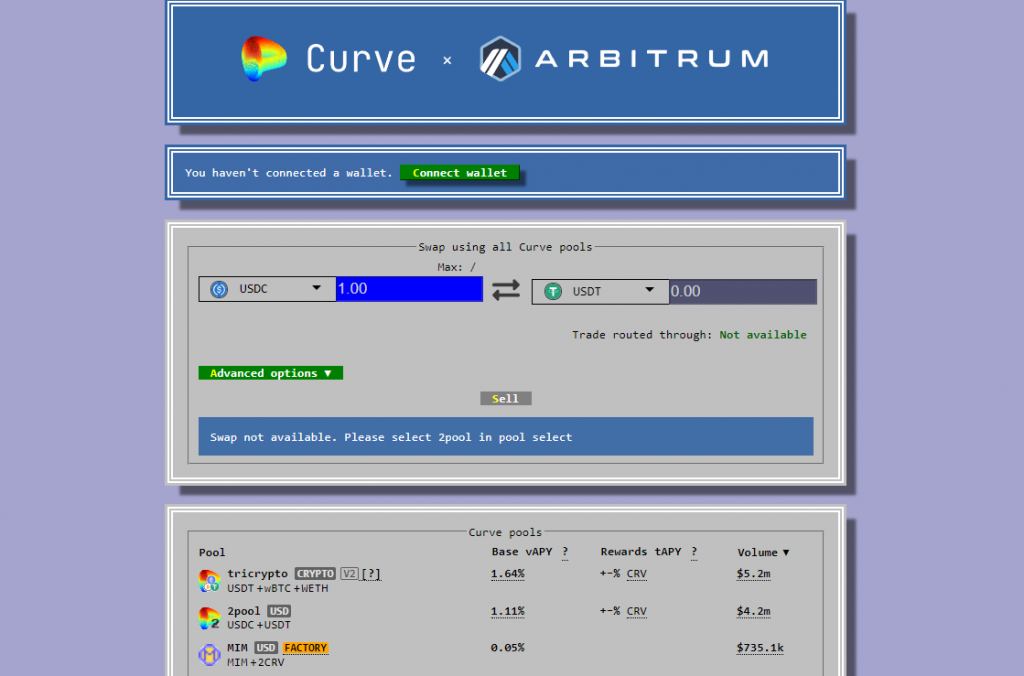The height and width of the screenshot is (676, 1024).
Task: Click the 2pool pool icon
Action: [x=209, y=618]
